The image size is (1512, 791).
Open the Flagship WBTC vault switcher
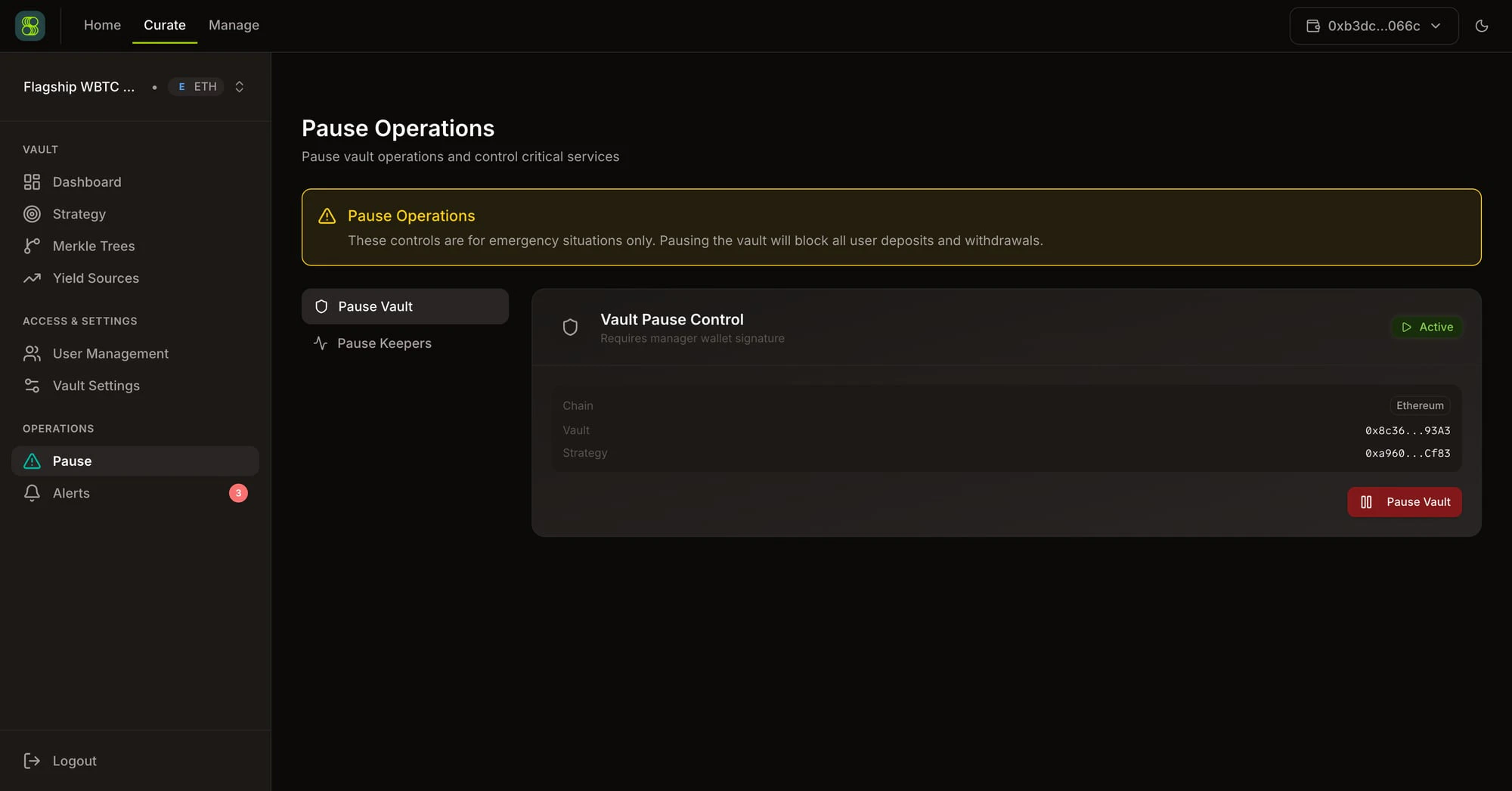point(135,87)
